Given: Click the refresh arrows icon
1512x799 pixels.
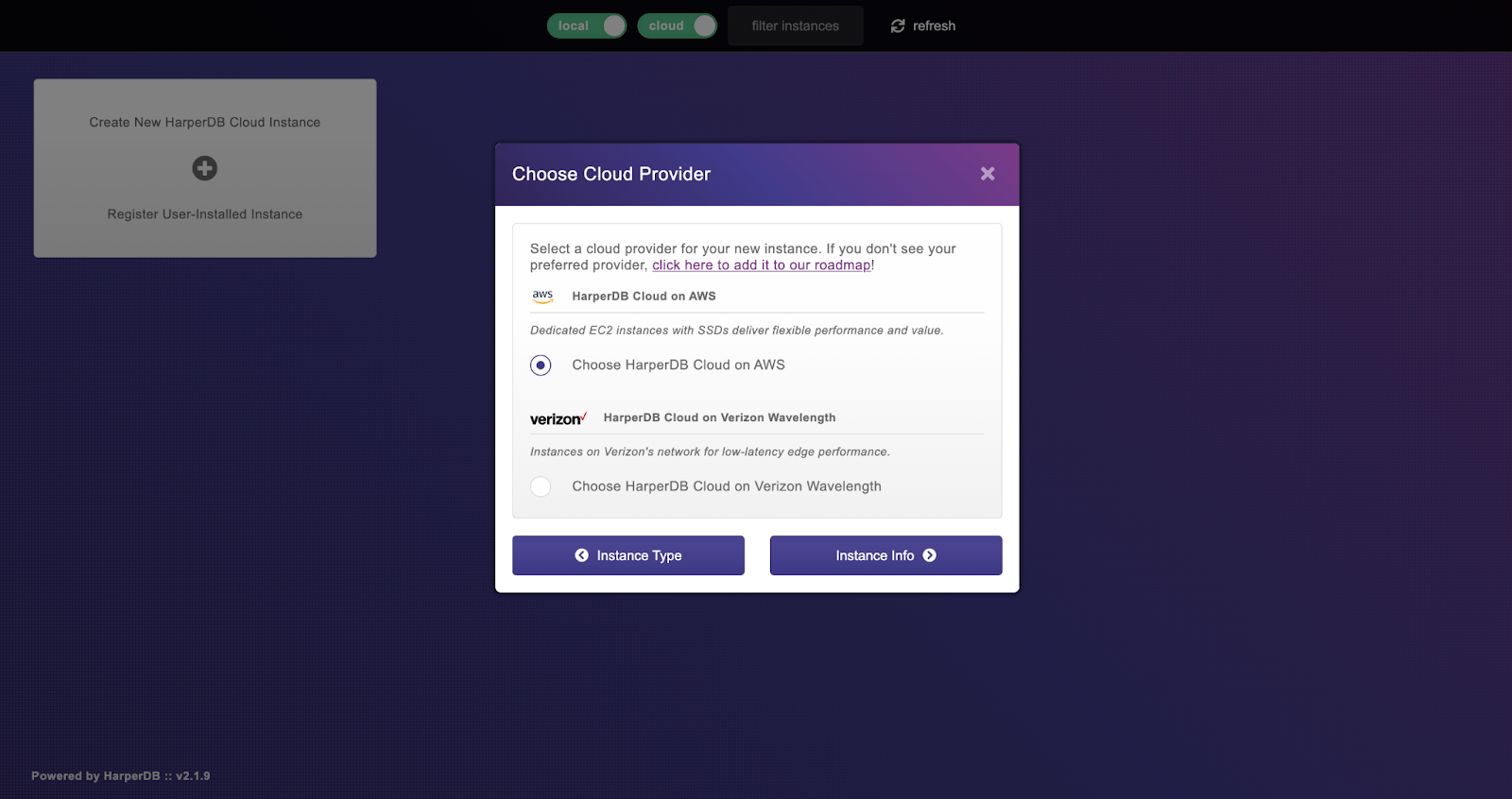Looking at the screenshot, I should click(x=898, y=26).
